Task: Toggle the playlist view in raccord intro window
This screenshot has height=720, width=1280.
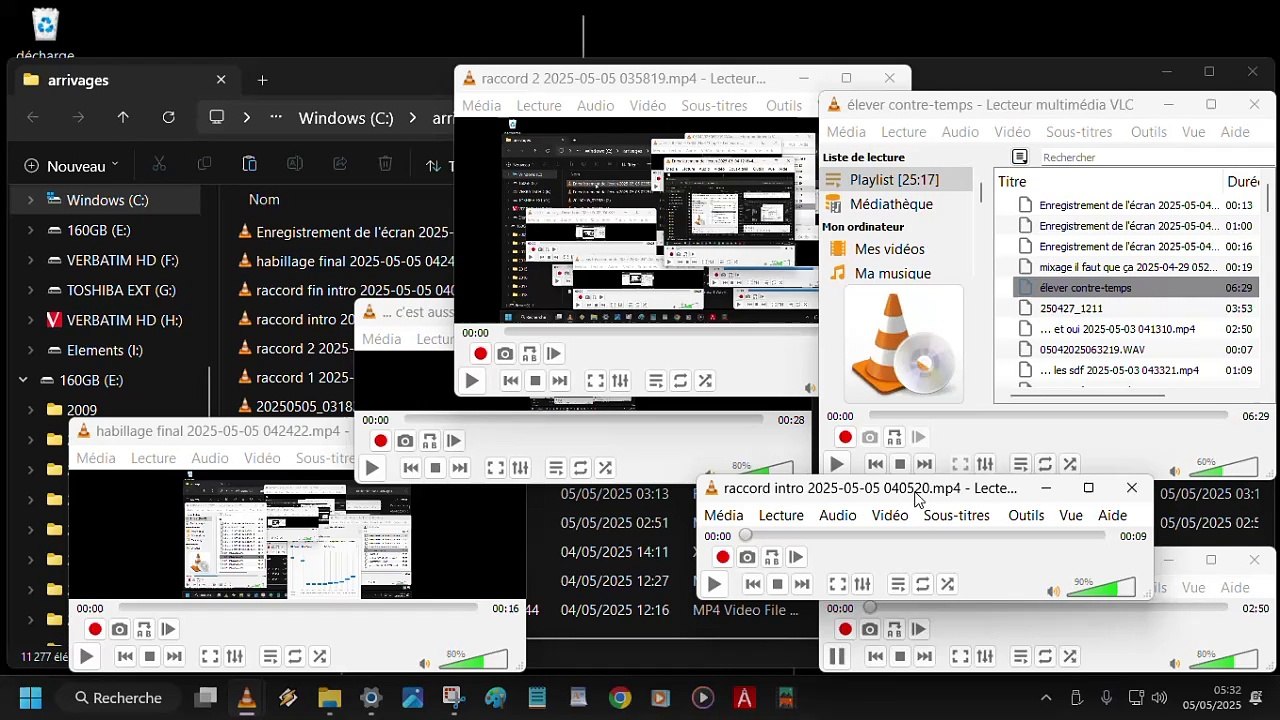Action: [x=898, y=584]
